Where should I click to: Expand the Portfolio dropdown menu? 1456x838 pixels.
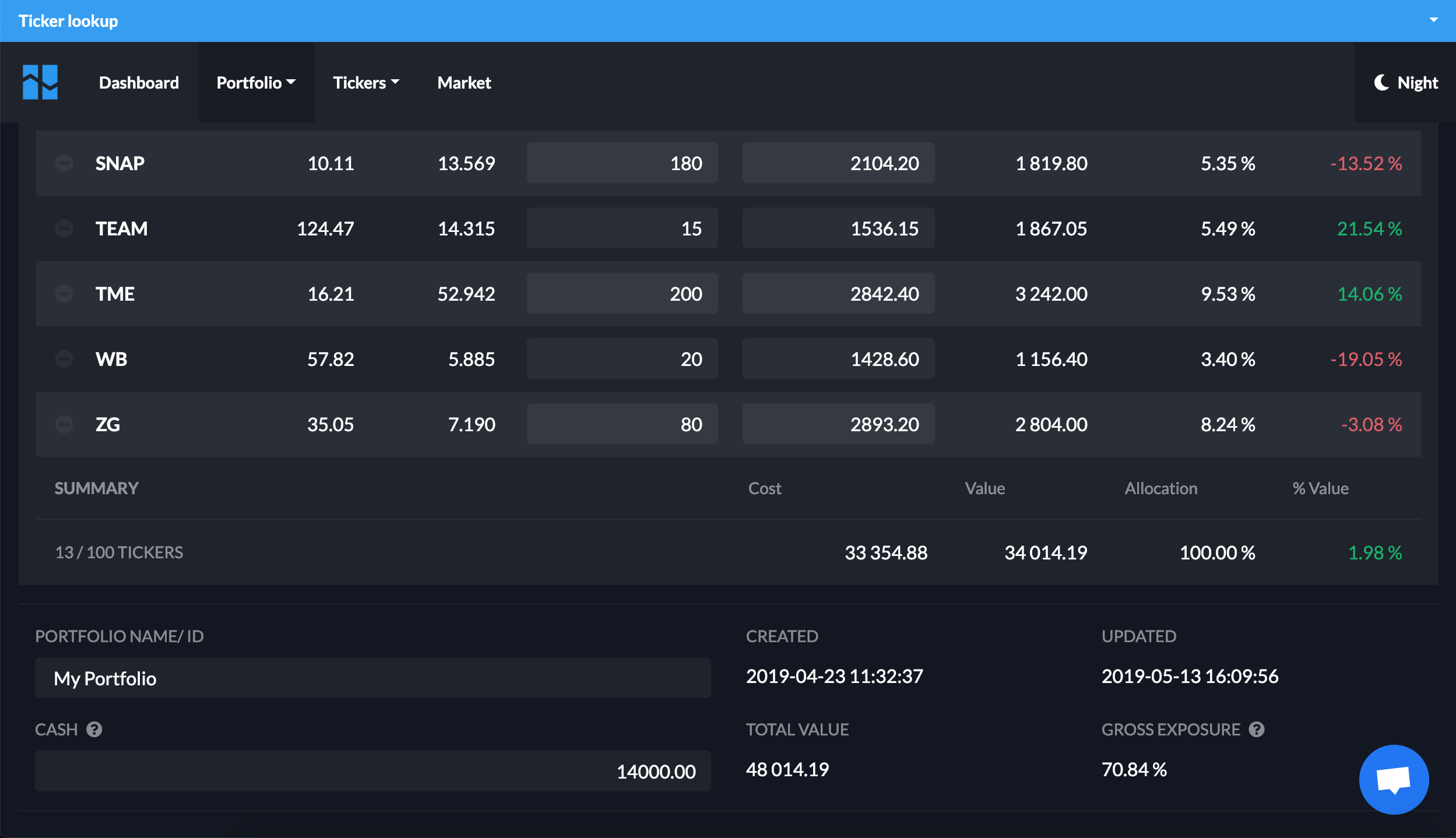click(256, 83)
